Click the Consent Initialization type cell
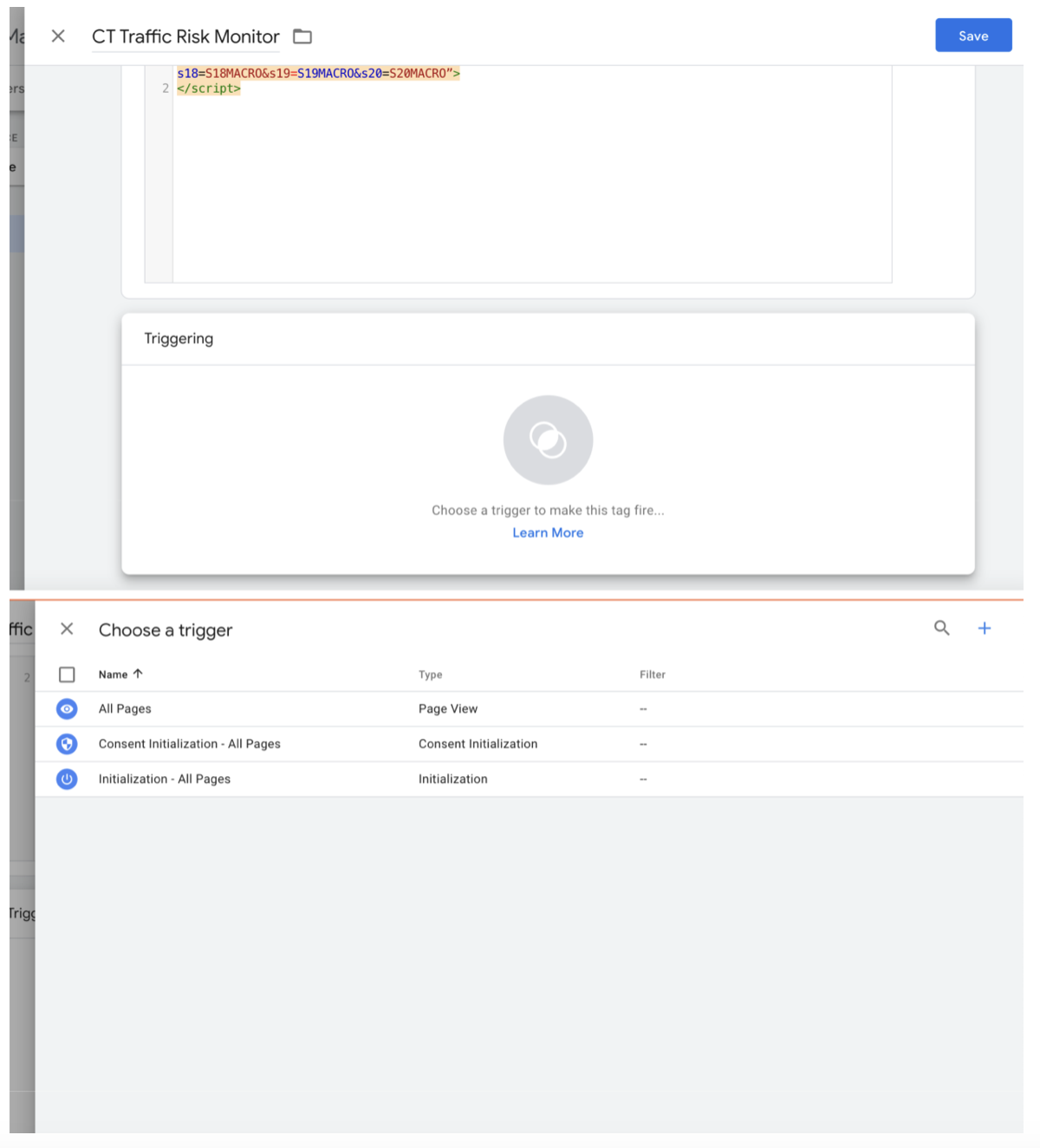 (478, 744)
